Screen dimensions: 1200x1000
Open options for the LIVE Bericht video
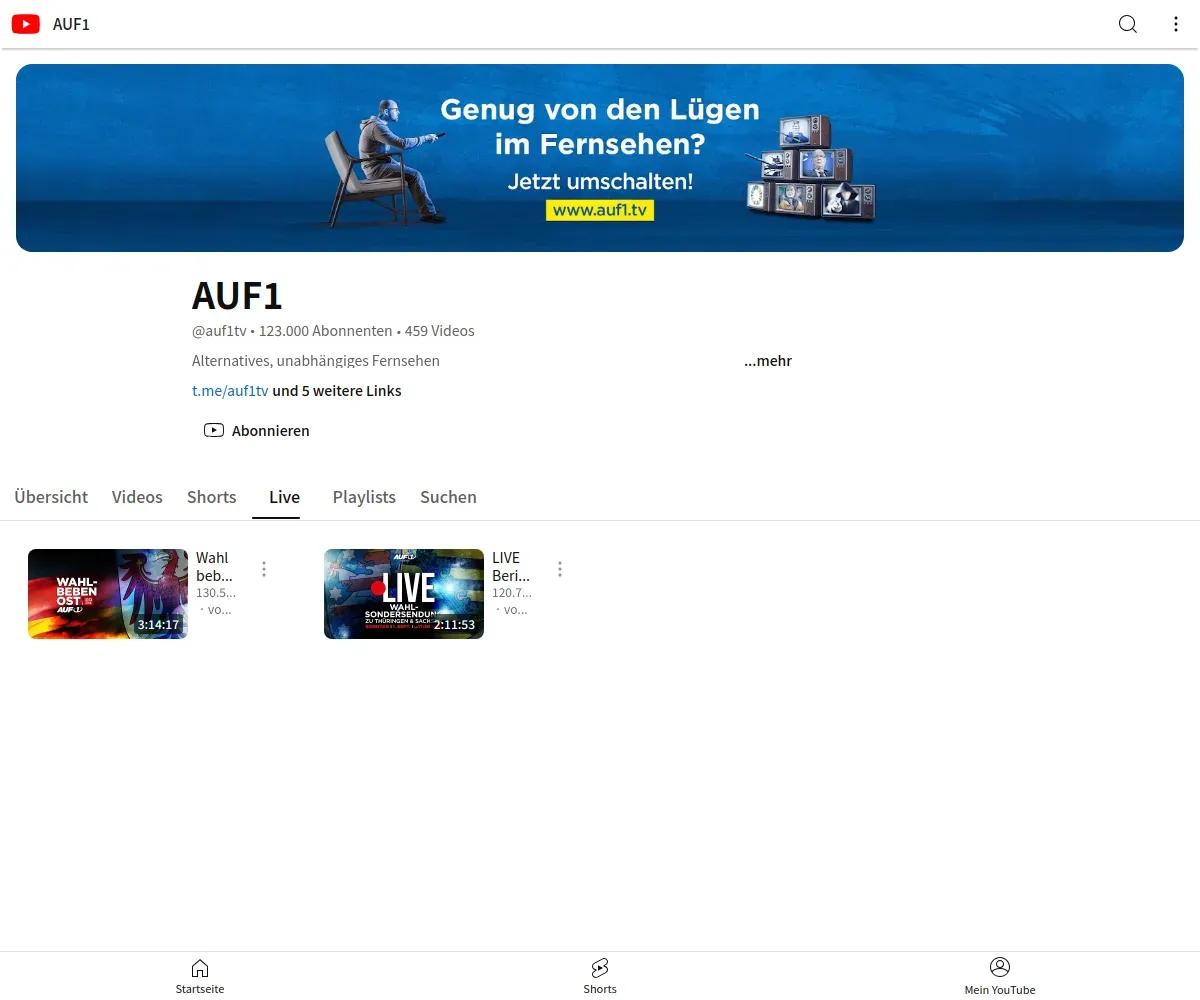pos(560,569)
